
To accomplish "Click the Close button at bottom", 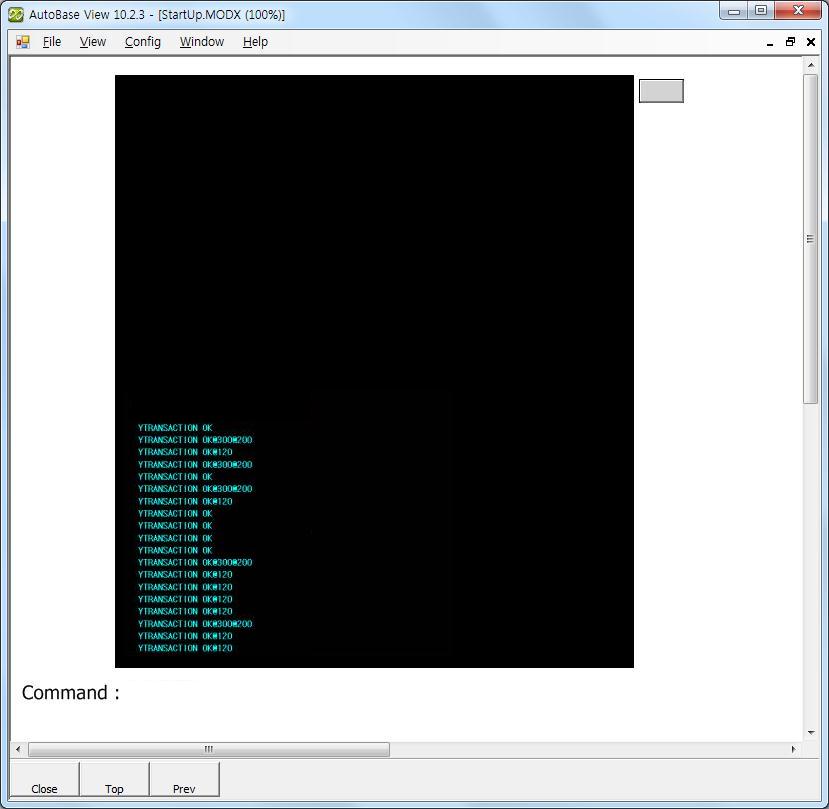I will coord(44,779).
